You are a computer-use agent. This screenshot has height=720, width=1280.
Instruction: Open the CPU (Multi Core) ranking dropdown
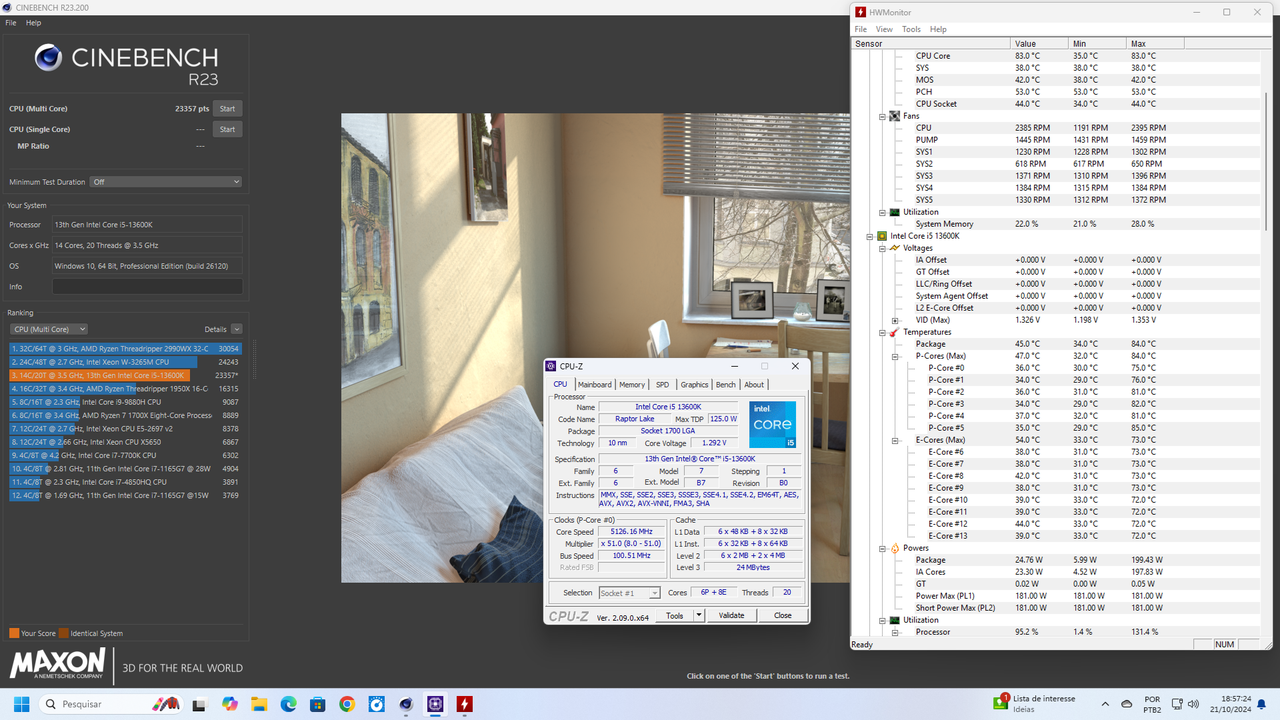[48, 329]
